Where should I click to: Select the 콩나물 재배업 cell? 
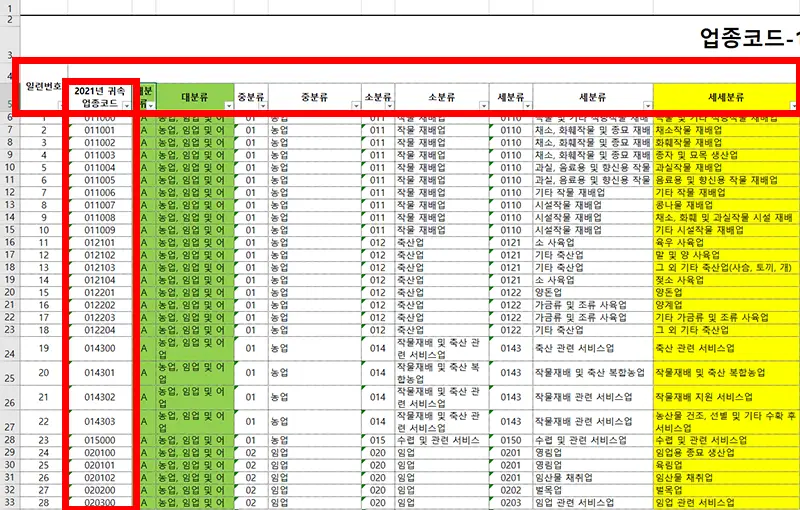point(726,206)
